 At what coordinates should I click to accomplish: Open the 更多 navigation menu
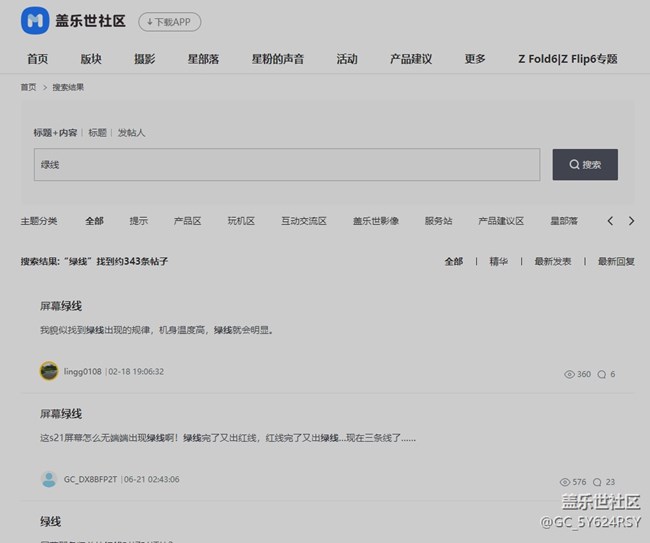(475, 59)
